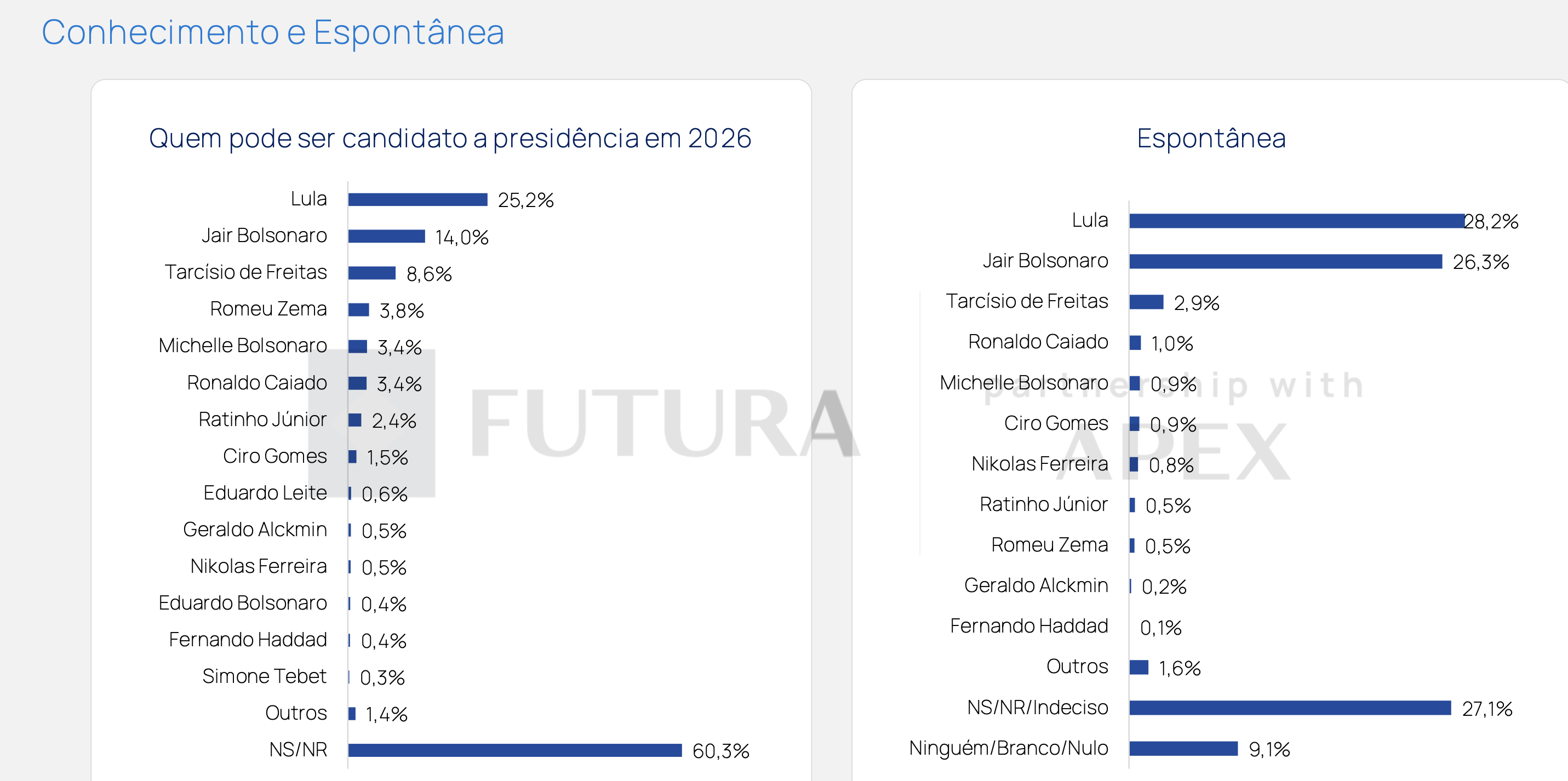Click Lula's 28,2% bar in Espontânea chart

pyautogui.click(x=1296, y=221)
